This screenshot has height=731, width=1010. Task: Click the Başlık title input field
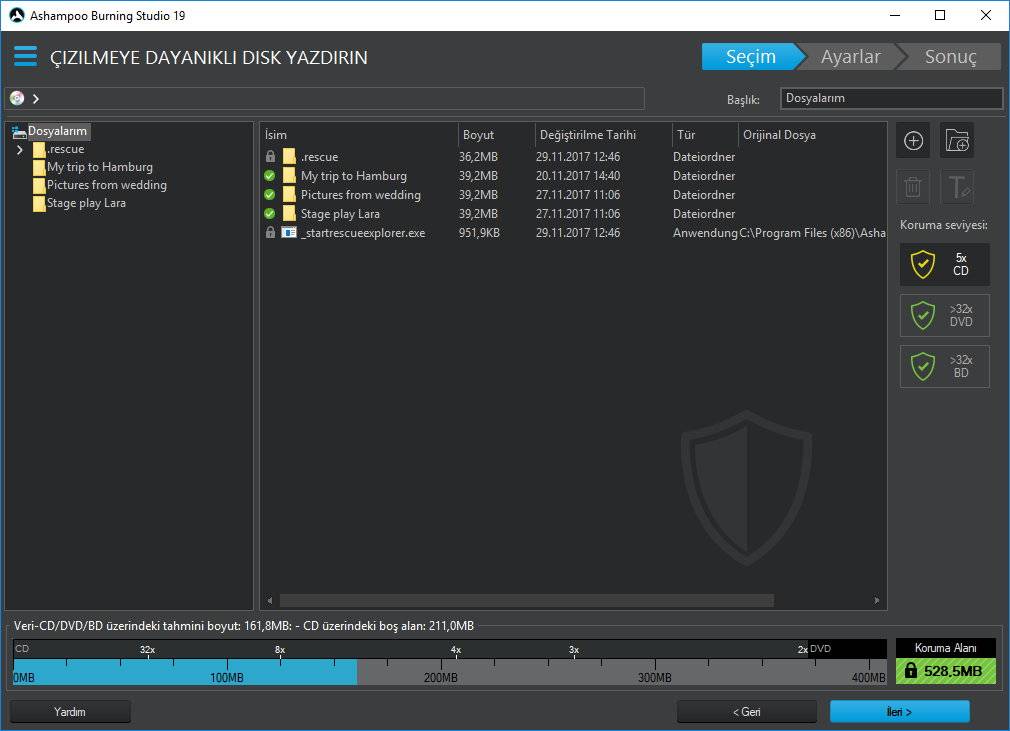(x=891, y=98)
